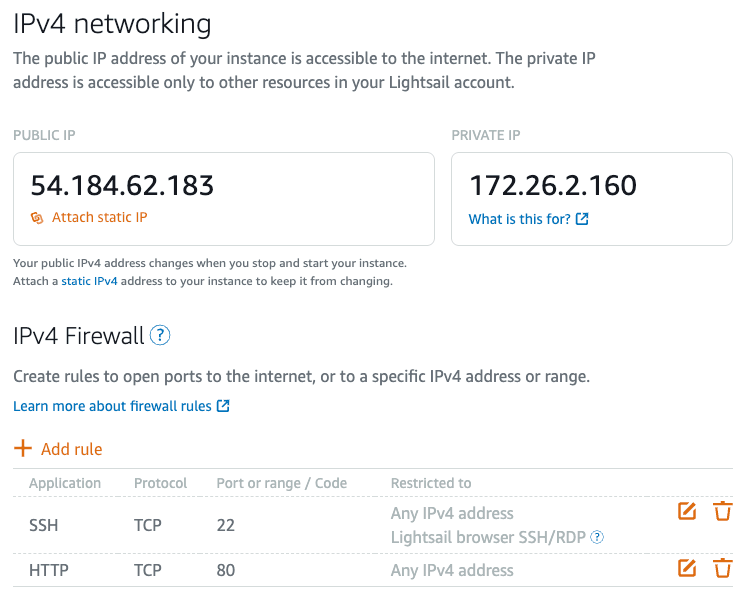Click 'Port or range / Code' column header
This screenshot has height=601, width=749.
282,483
